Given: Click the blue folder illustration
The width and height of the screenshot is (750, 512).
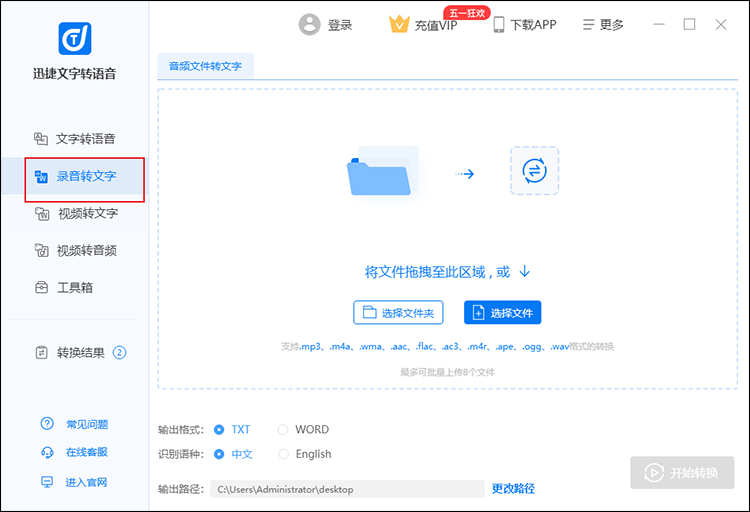Looking at the screenshot, I should pos(383,171).
